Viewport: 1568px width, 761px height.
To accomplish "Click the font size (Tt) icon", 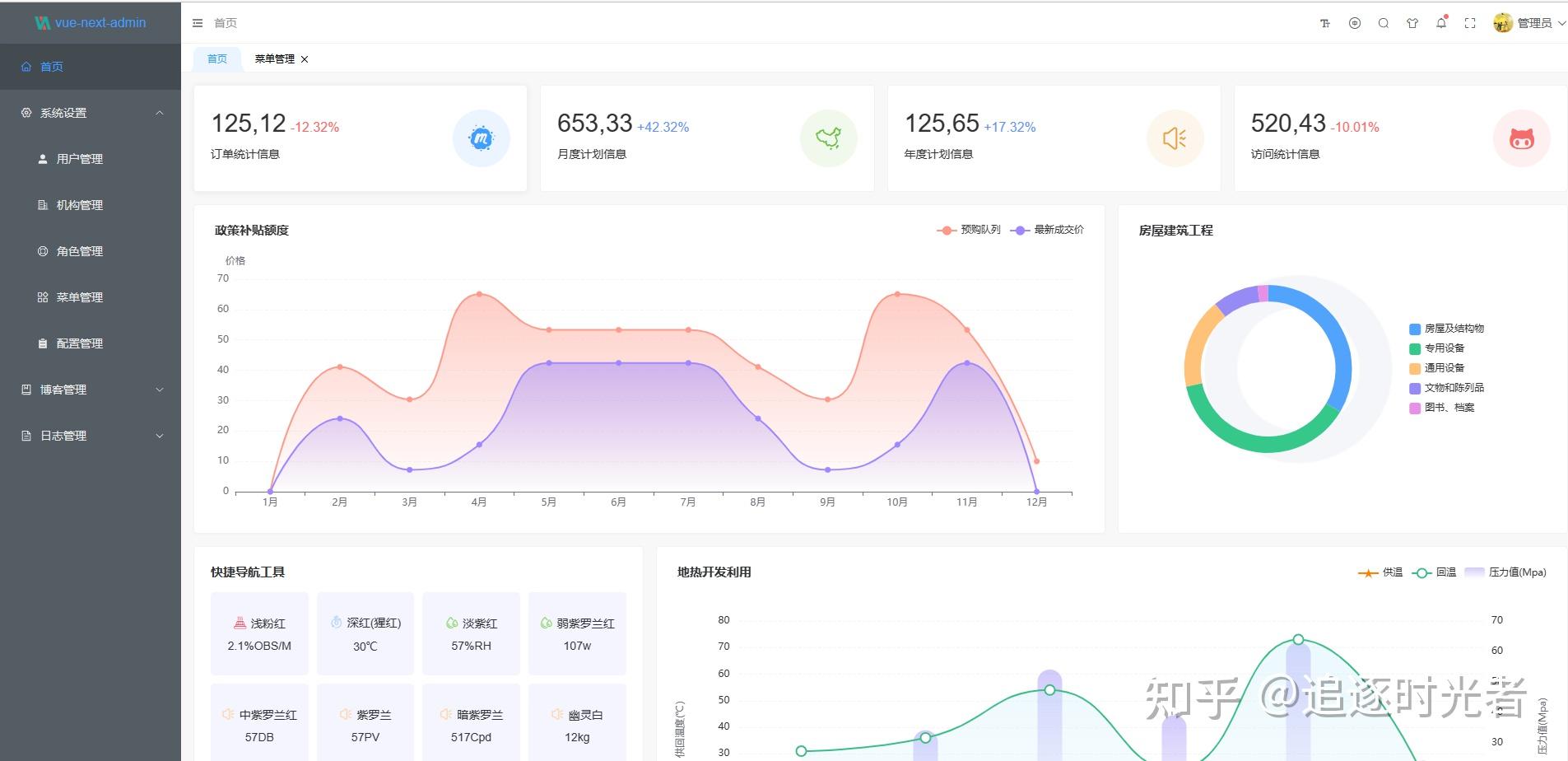I will tap(1325, 23).
